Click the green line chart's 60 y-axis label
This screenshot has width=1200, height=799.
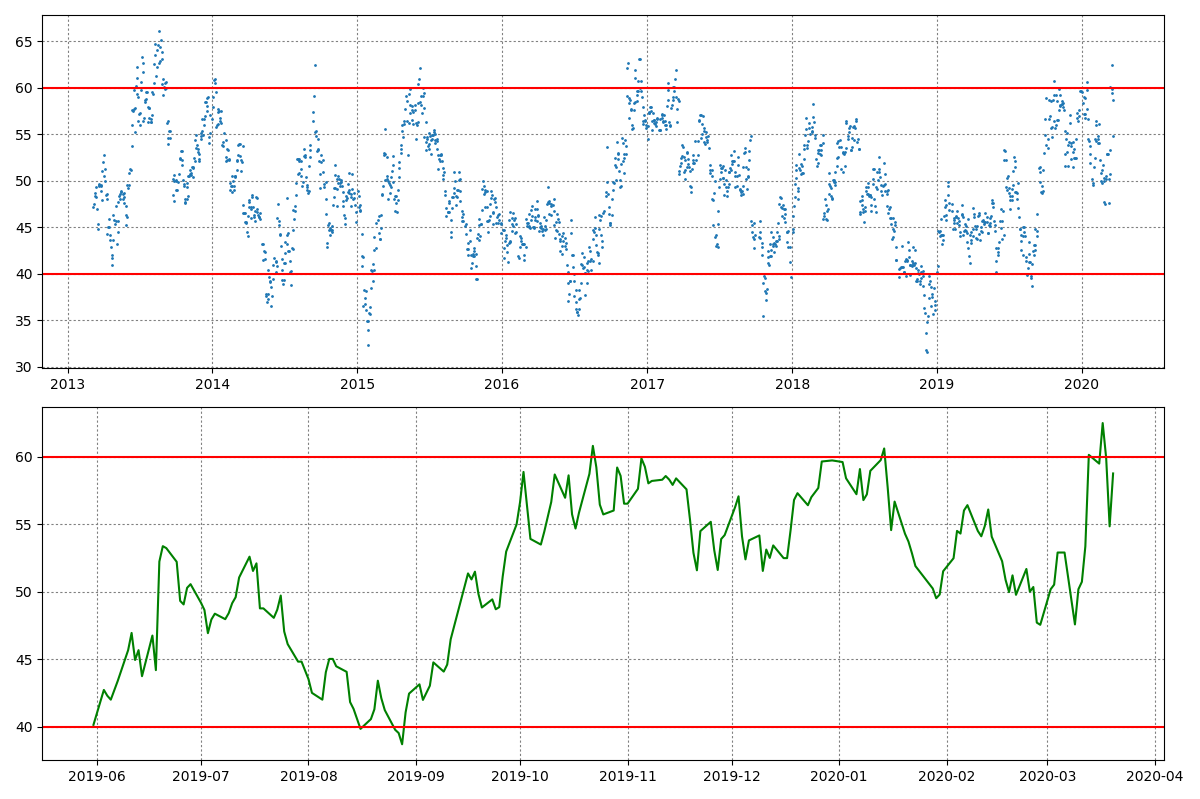[26, 457]
